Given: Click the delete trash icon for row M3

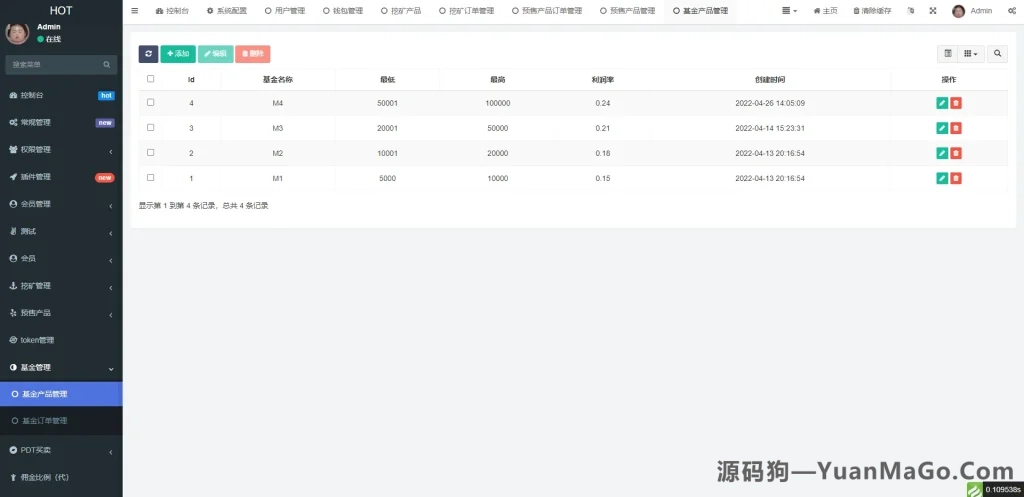Looking at the screenshot, I should tap(956, 128).
